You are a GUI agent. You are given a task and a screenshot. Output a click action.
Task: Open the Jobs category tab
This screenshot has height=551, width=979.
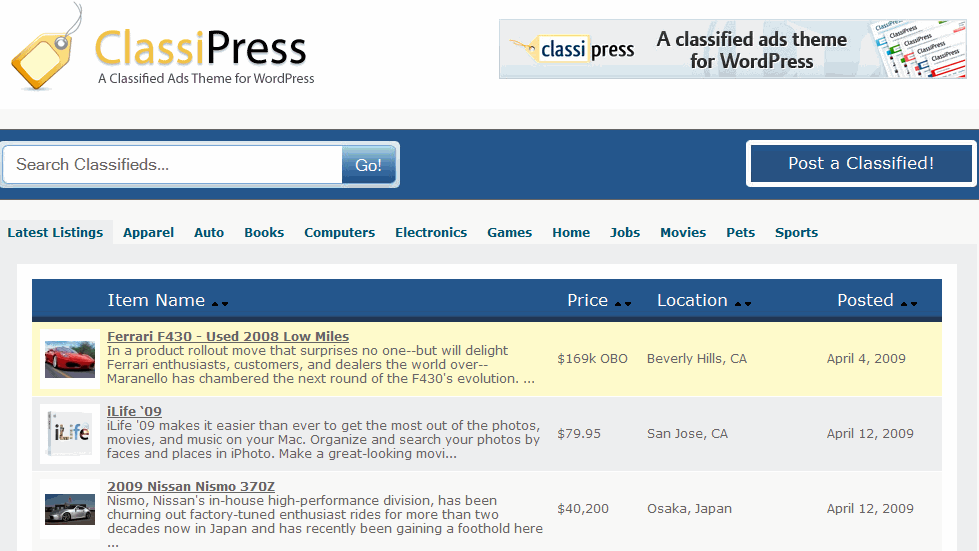click(625, 232)
